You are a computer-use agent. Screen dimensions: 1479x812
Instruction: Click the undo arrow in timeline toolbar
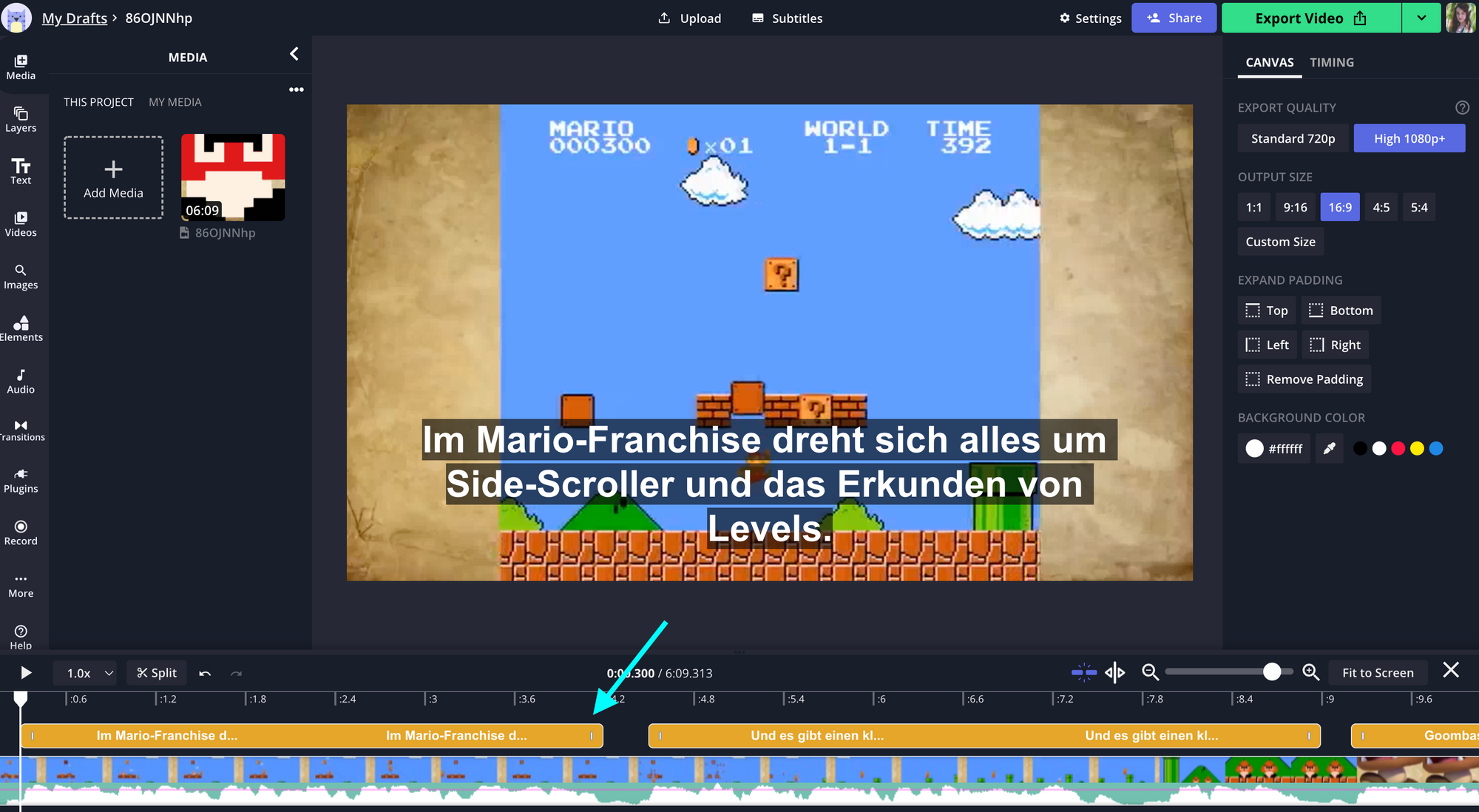[x=205, y=673]
